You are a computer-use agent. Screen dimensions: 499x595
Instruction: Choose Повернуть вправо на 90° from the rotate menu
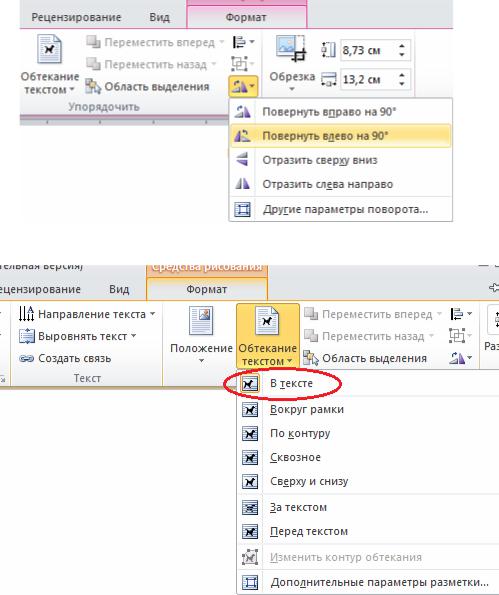point(341,112)
